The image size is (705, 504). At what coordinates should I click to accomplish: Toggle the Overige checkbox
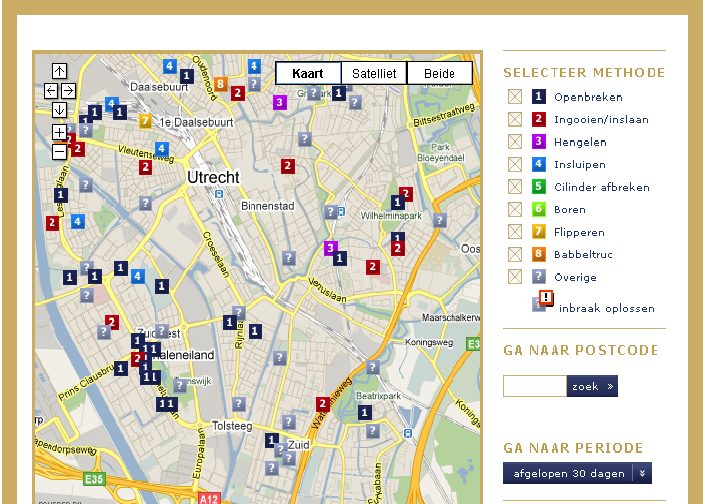click(515, 277)
